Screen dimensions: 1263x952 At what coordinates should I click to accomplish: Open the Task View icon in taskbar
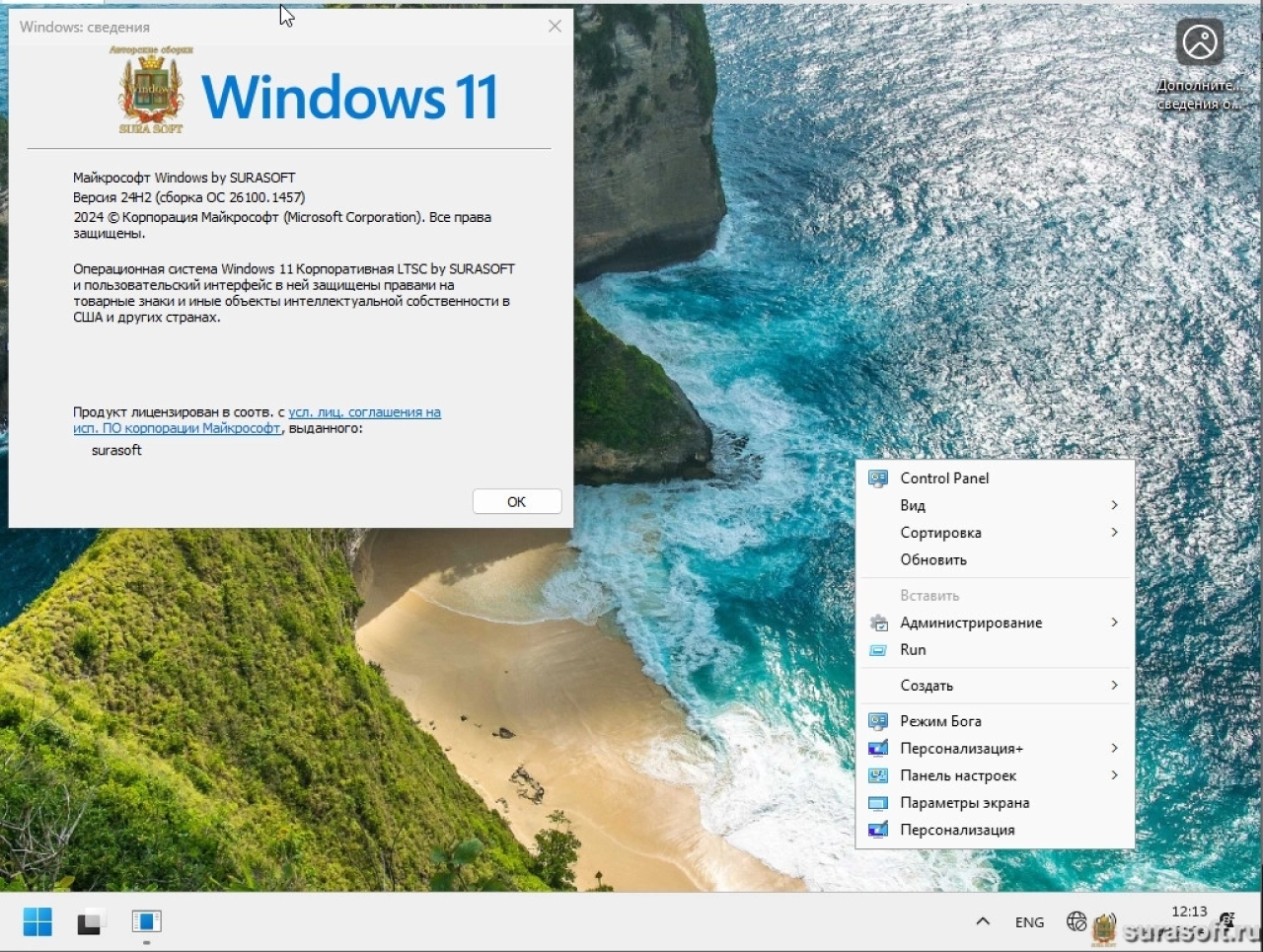click(x=91, y=921)
